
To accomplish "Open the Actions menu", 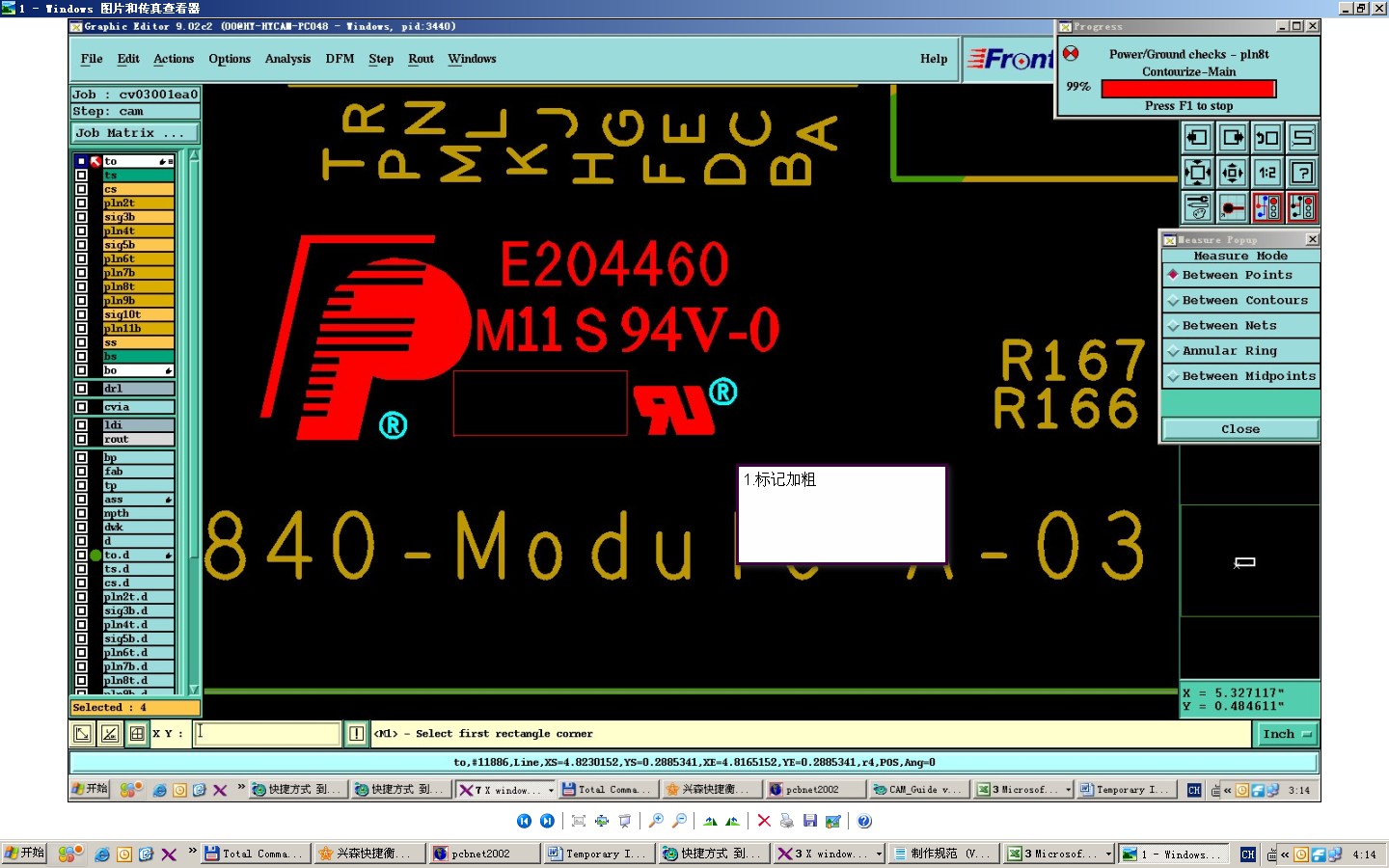I will click(174, 59).
